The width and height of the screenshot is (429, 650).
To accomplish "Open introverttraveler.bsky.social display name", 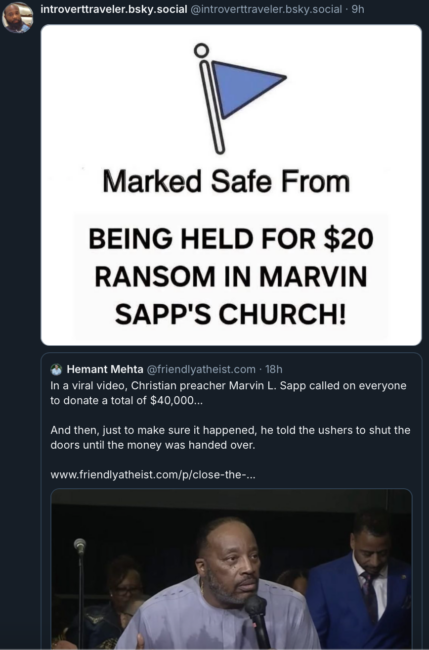I will coord(114,9).
